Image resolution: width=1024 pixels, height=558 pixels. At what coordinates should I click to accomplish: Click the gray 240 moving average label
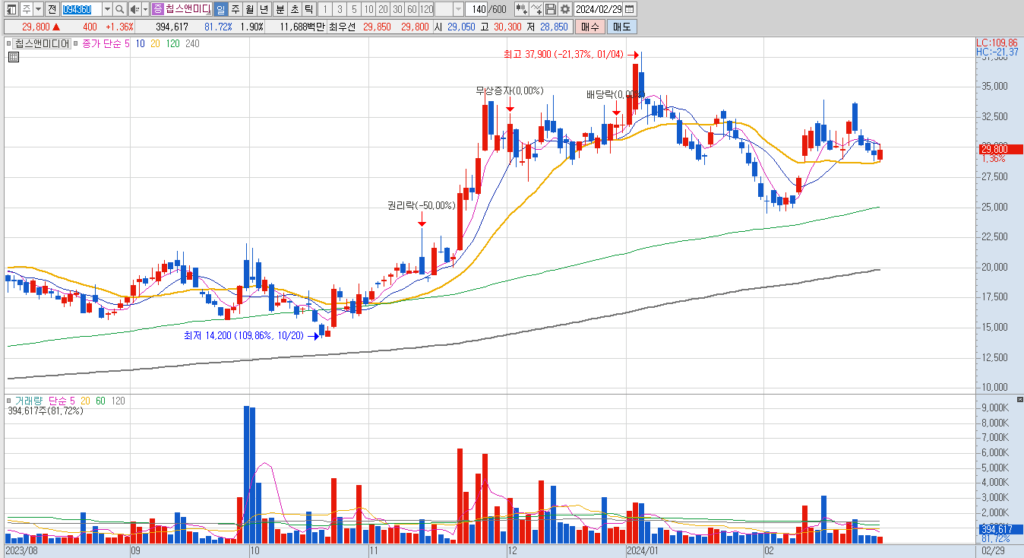pyautogui.click(x=192, y=44)
